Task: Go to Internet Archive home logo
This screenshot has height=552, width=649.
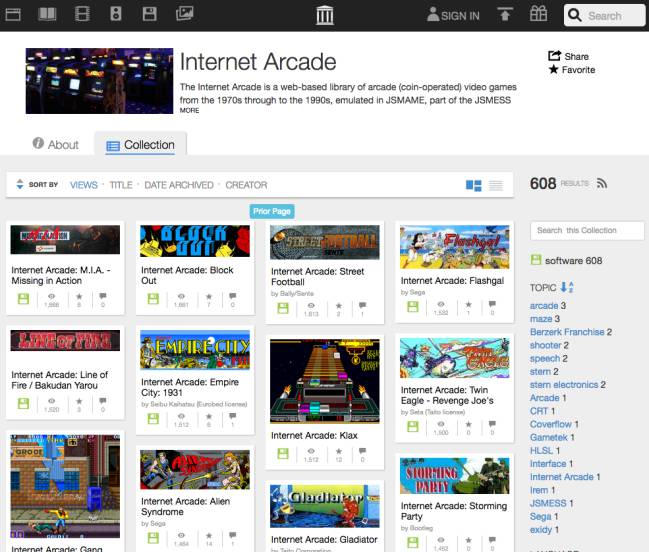Action: click(324, 15)
